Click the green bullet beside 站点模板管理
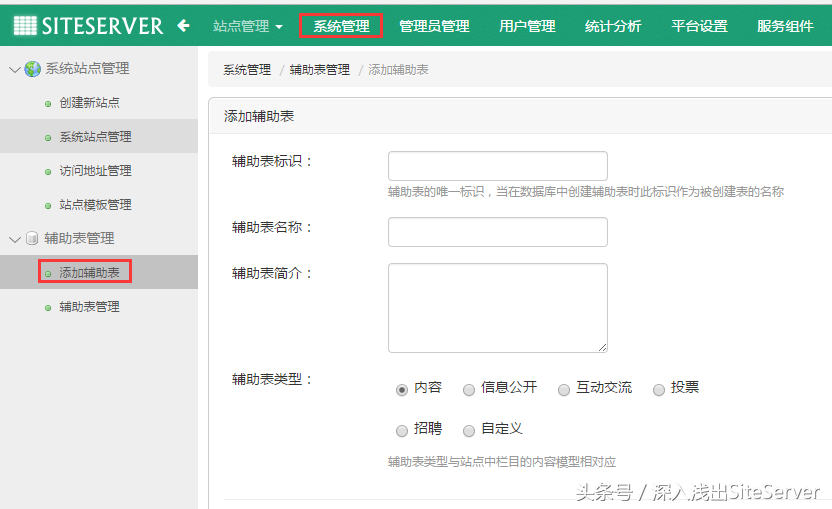832x509 pixels. pyautogui.click(x=48, y=206)
